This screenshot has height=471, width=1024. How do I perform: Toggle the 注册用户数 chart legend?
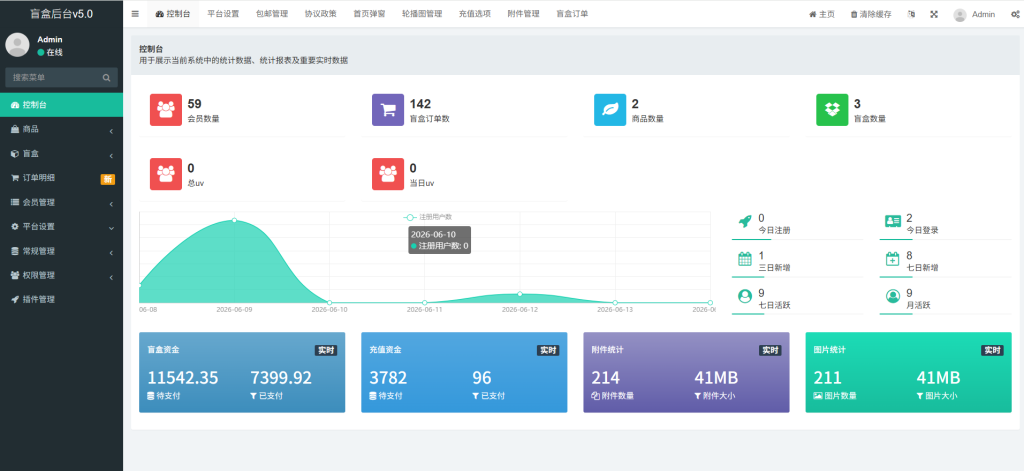428,217
